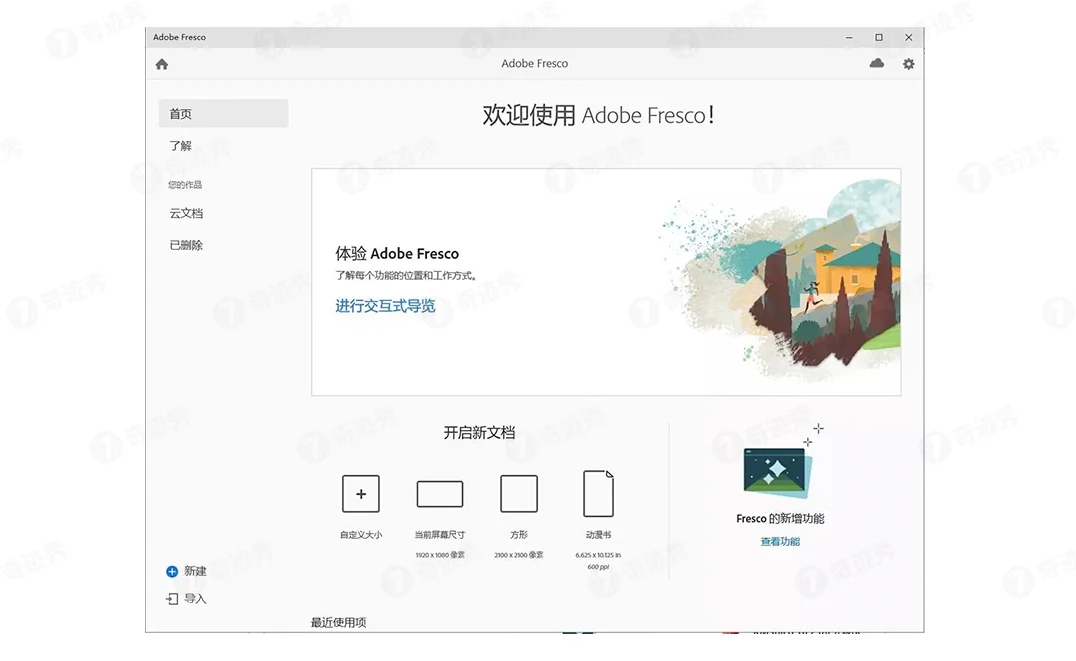The image size is (1076, 661).
Task: View new features via 查看功能 link
Action: [779, 540]
